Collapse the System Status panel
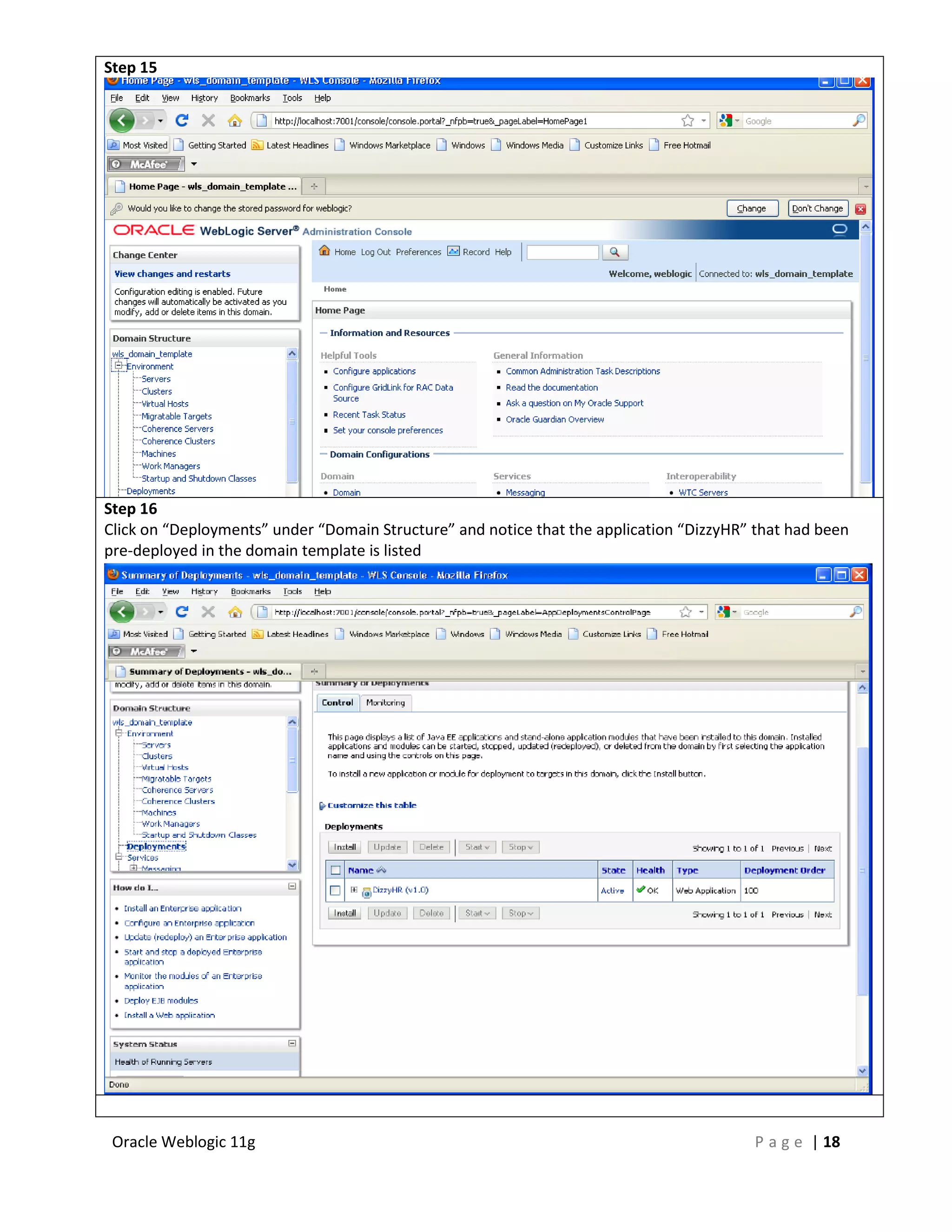Viewport: 952px width, 1232px height. (x=292, y=1043)
